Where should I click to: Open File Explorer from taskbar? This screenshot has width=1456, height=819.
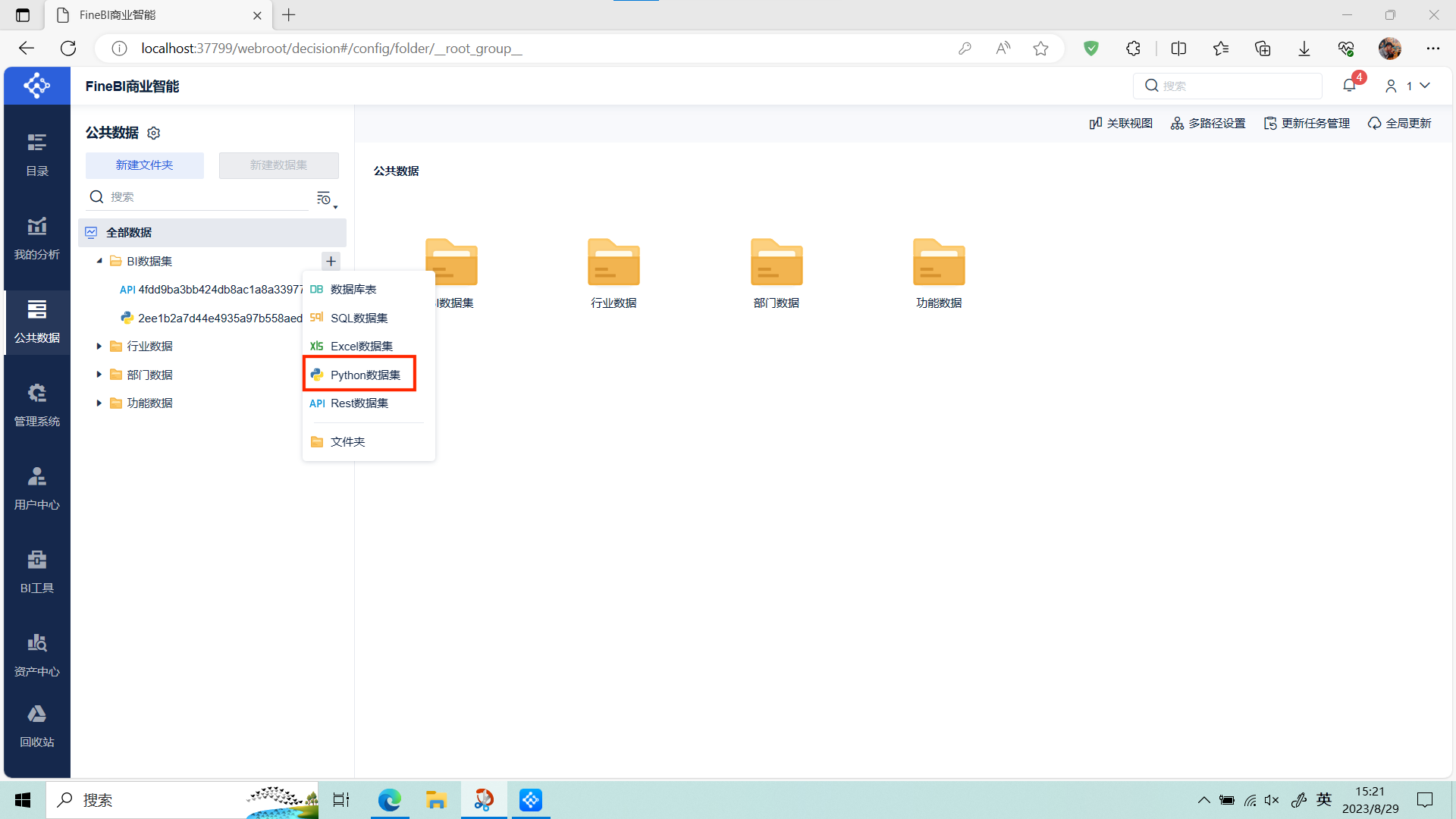436,800
